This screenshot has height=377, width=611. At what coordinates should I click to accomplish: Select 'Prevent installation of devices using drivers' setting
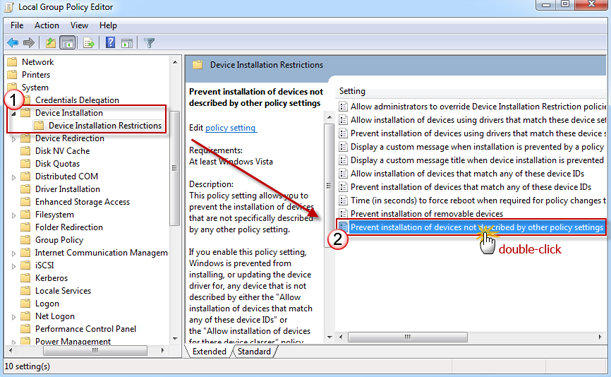pos(478,133)
